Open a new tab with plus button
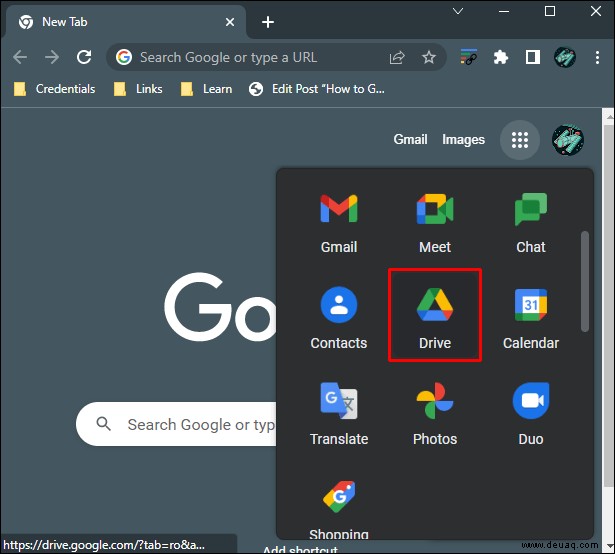The height and width of the screenshot is (554, 615). tap(268, 22)
